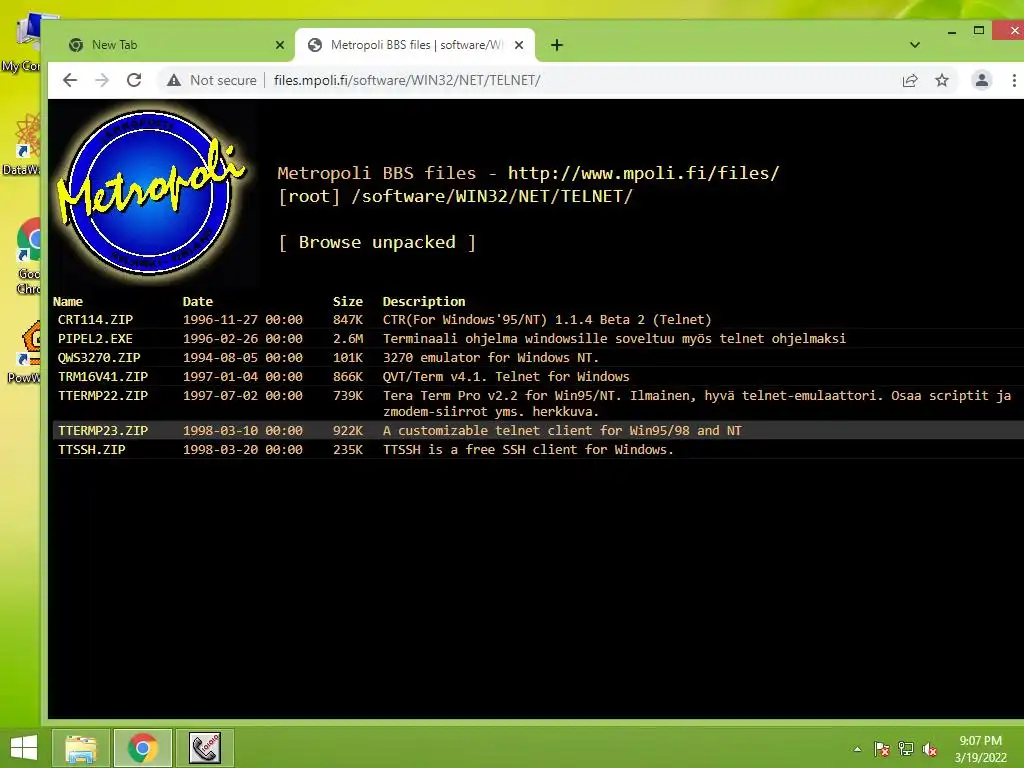Click the Action Center flag icon
Image resolution: width=1024 pixels, height=768 pixels.
(882, 749)
